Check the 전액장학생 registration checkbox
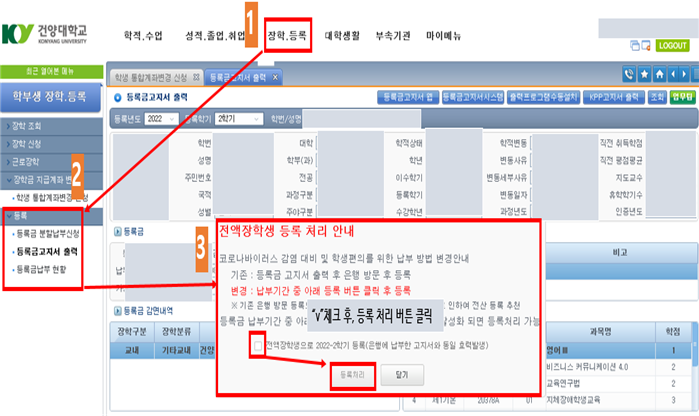699x416 pixels. (x=258, y=345)
